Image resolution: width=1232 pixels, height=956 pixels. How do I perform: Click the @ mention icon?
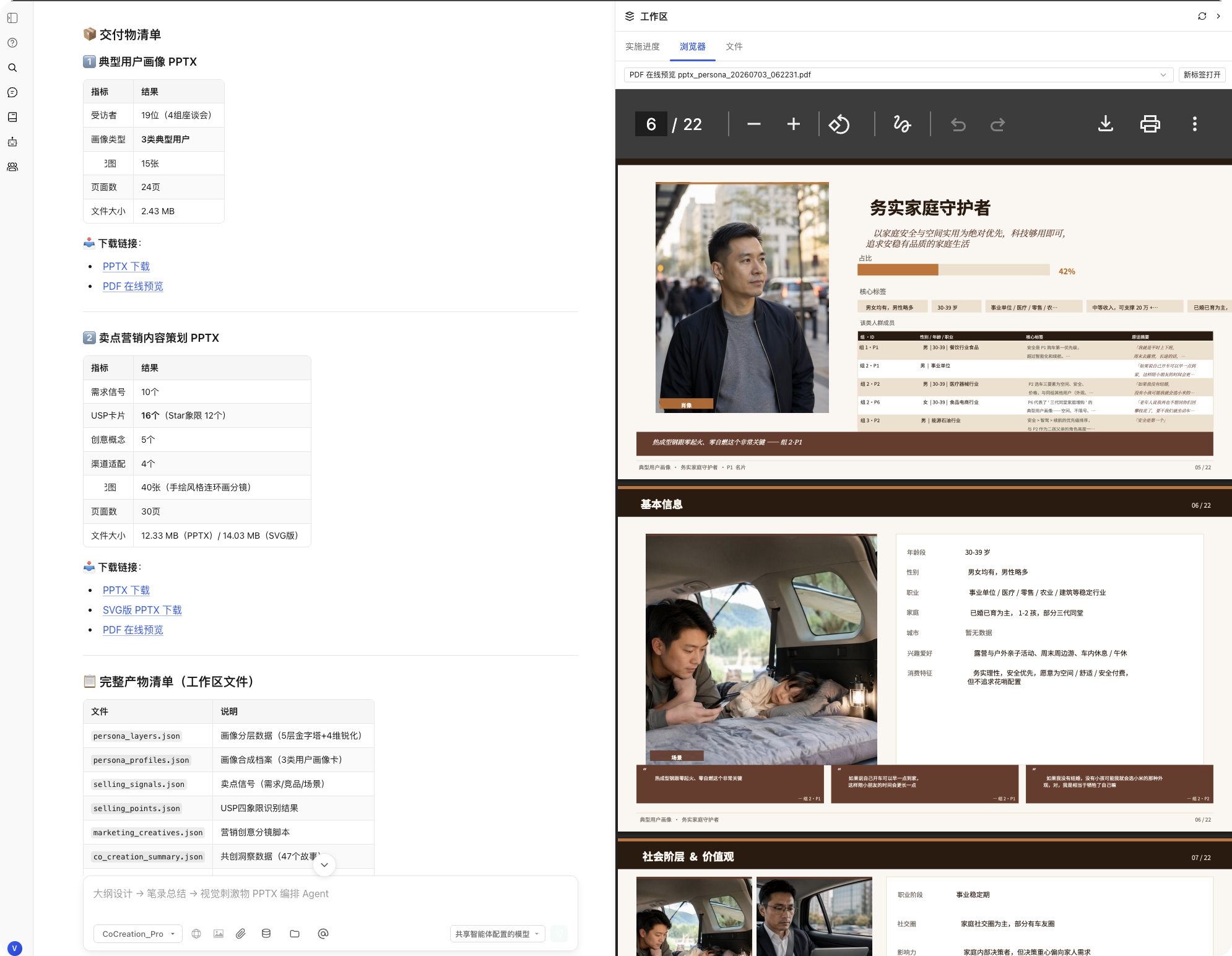(323, 934)
